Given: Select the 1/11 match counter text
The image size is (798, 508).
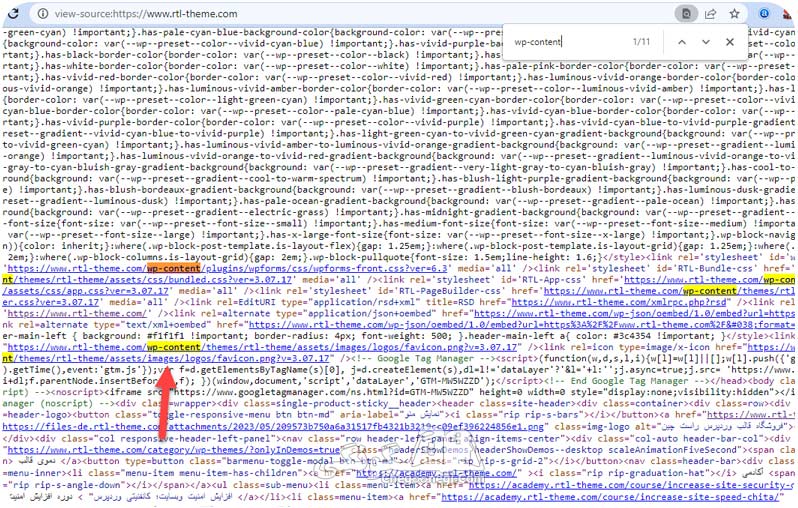Looking at the screenshot, I should (641, 42).
